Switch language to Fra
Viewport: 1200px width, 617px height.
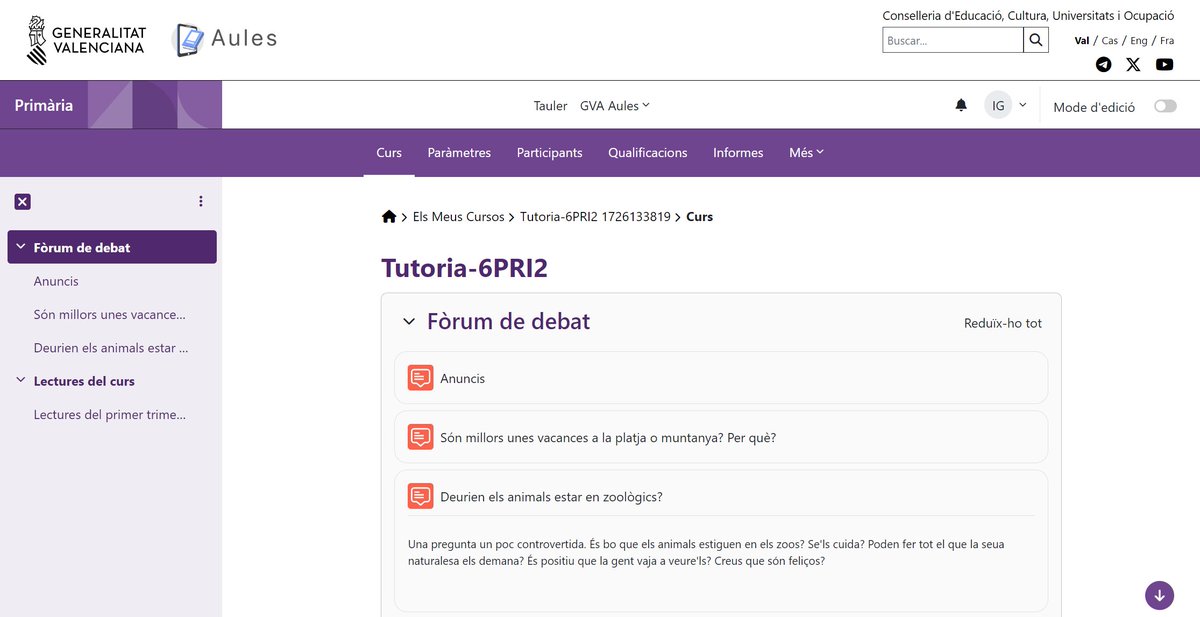tap(1167, 41)
